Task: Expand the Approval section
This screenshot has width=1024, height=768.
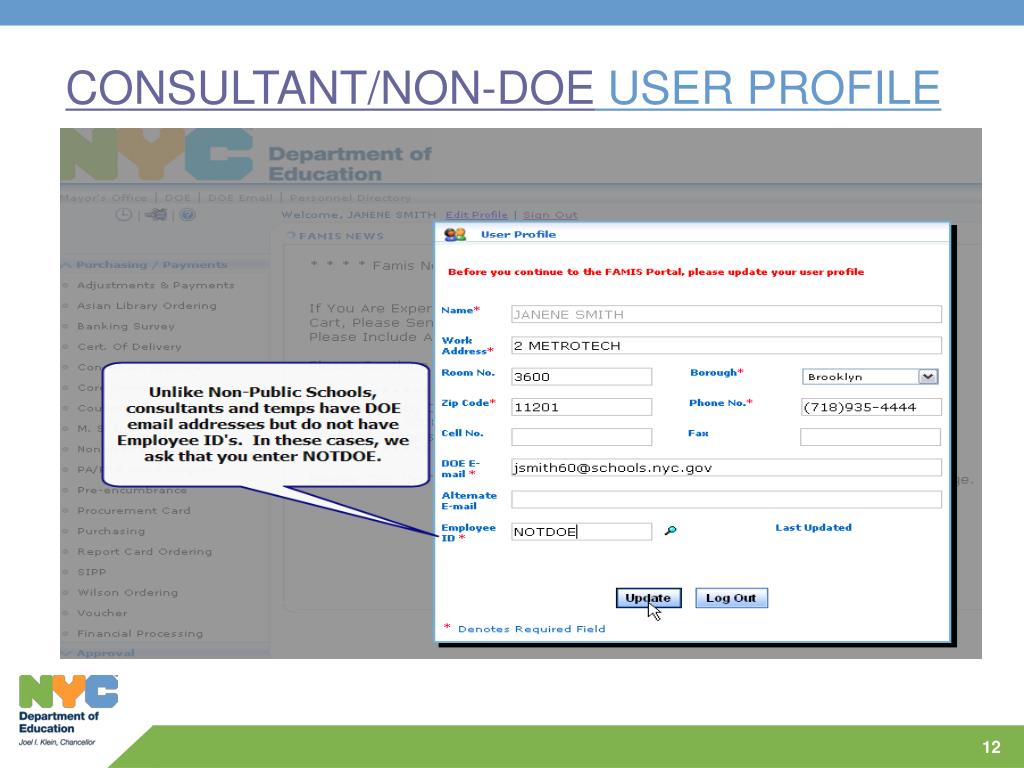Action: tap(105, 652)
